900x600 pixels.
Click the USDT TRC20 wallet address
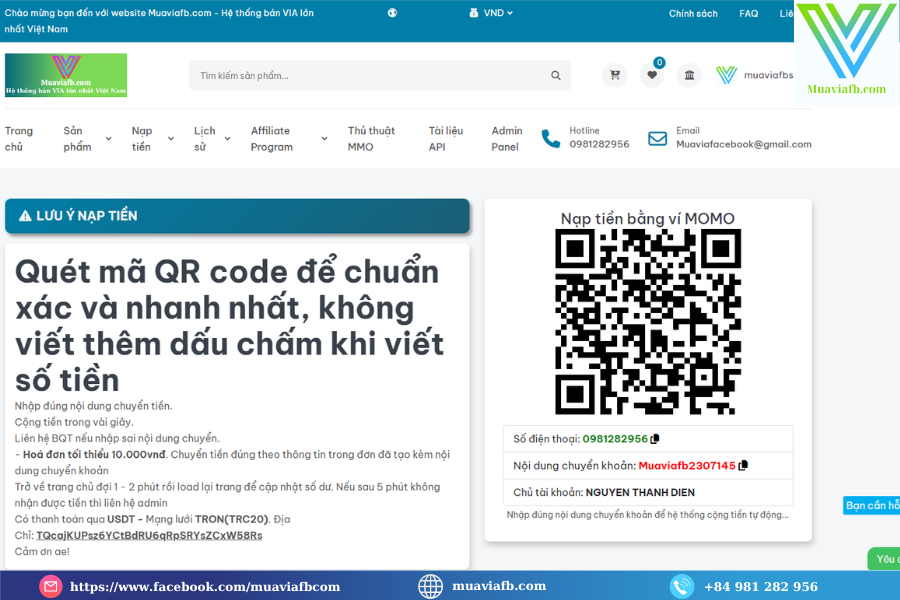tap(149, 535)
